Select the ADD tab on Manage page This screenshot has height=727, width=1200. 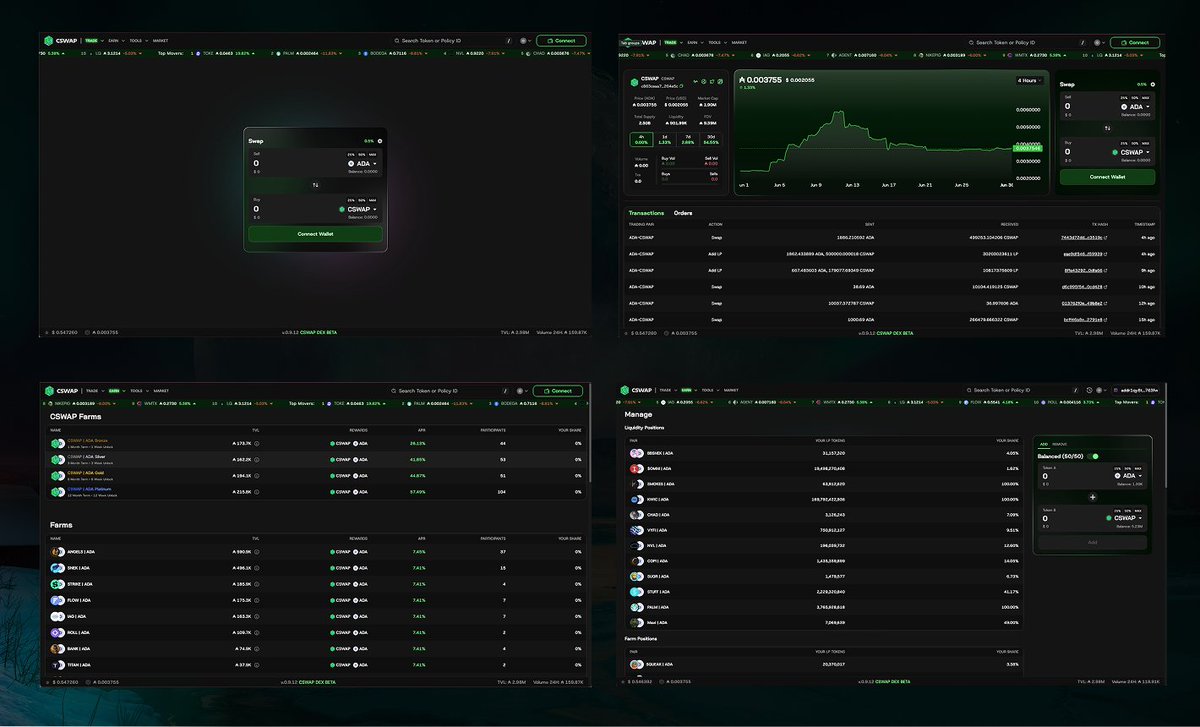(1044, 443)
